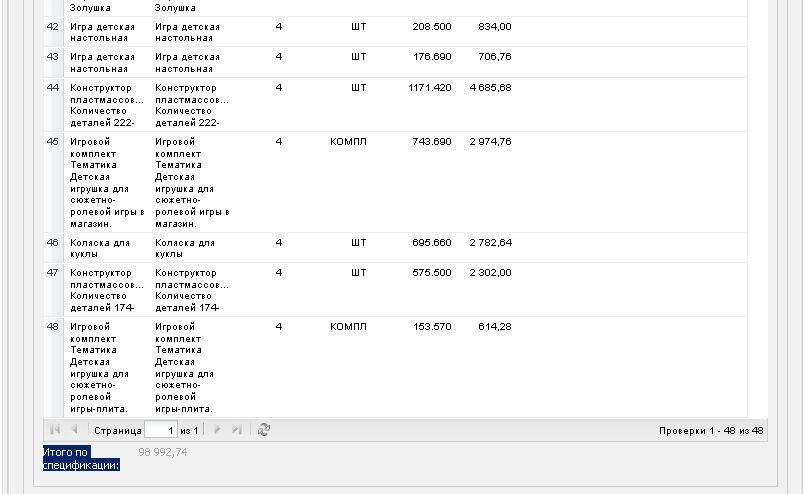Select row number 44

(52, 88)
